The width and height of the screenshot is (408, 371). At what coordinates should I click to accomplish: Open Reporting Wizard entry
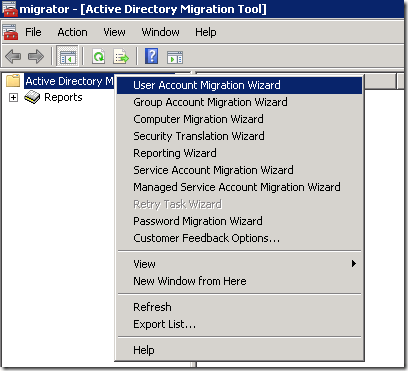tap(239, 153)
